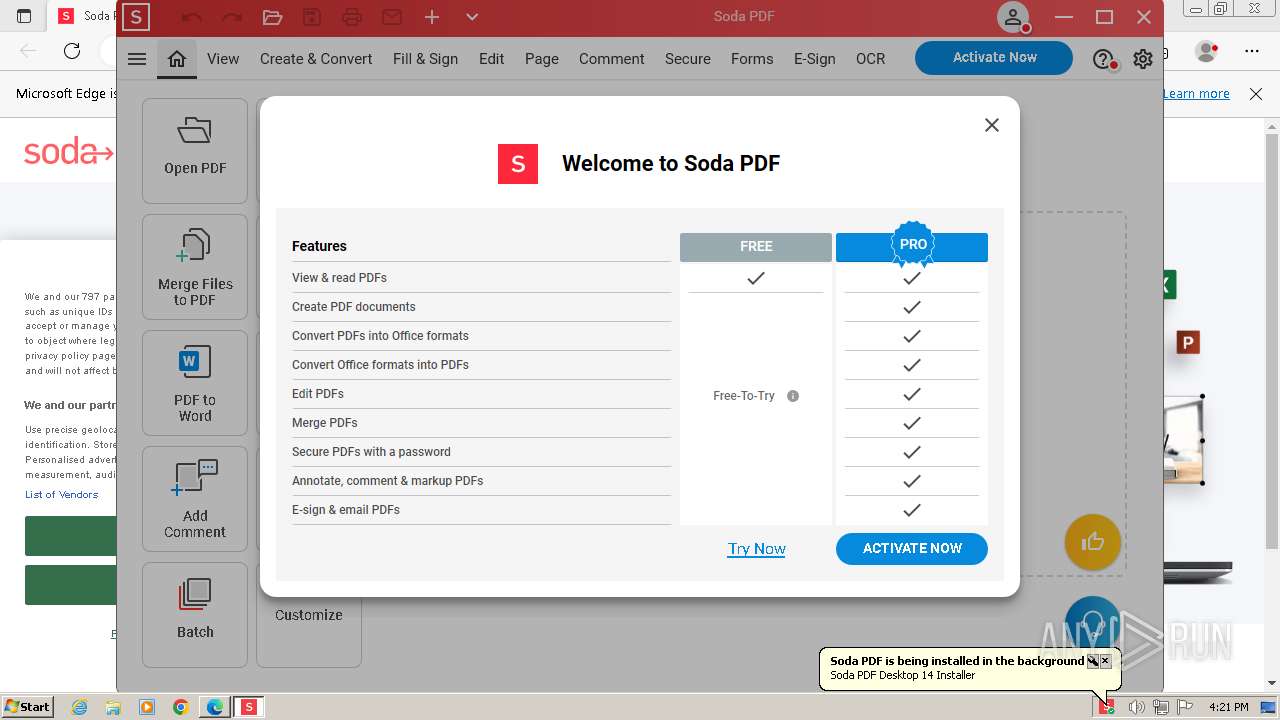Switch to the OCR tab

click(x=870, y=59)
